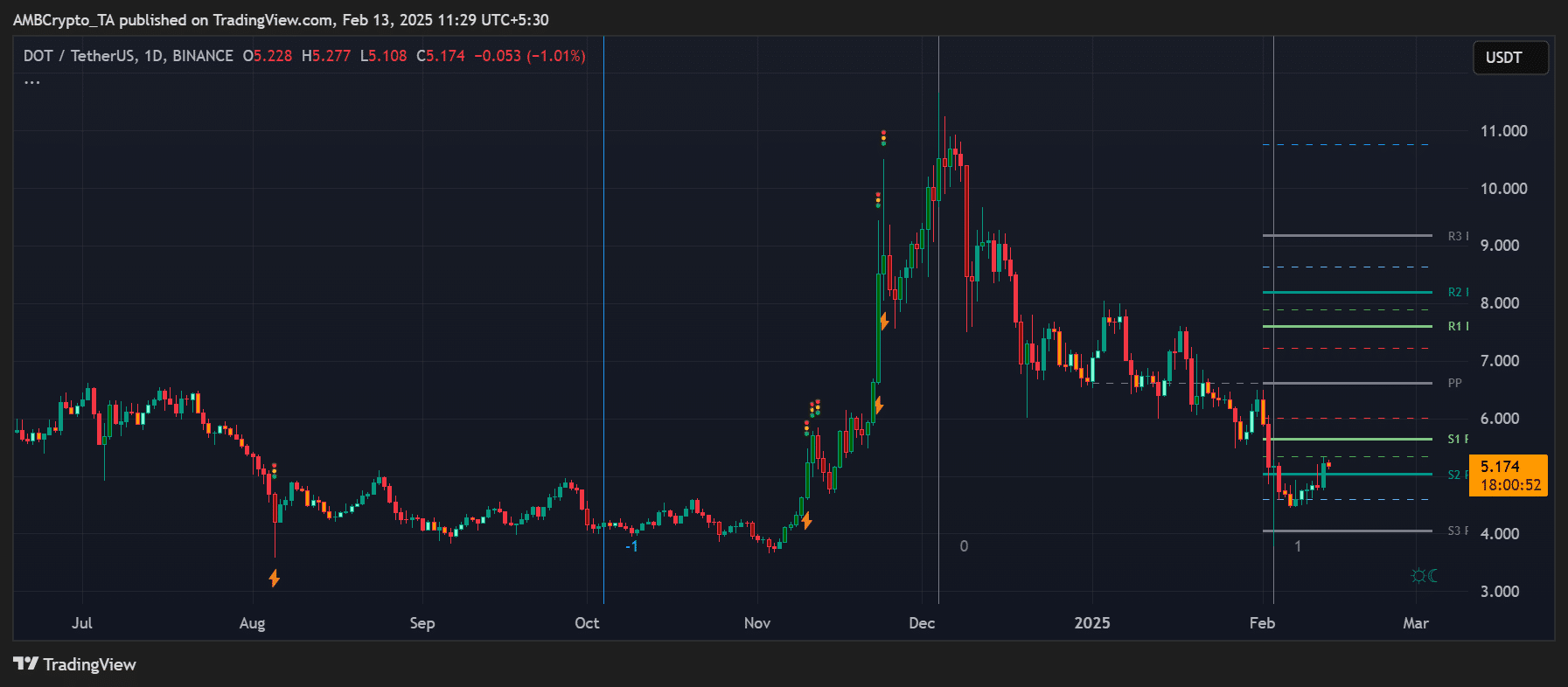Click the 10.000 price axis label
The image size is (1568, 687).
coord(1503,189)
